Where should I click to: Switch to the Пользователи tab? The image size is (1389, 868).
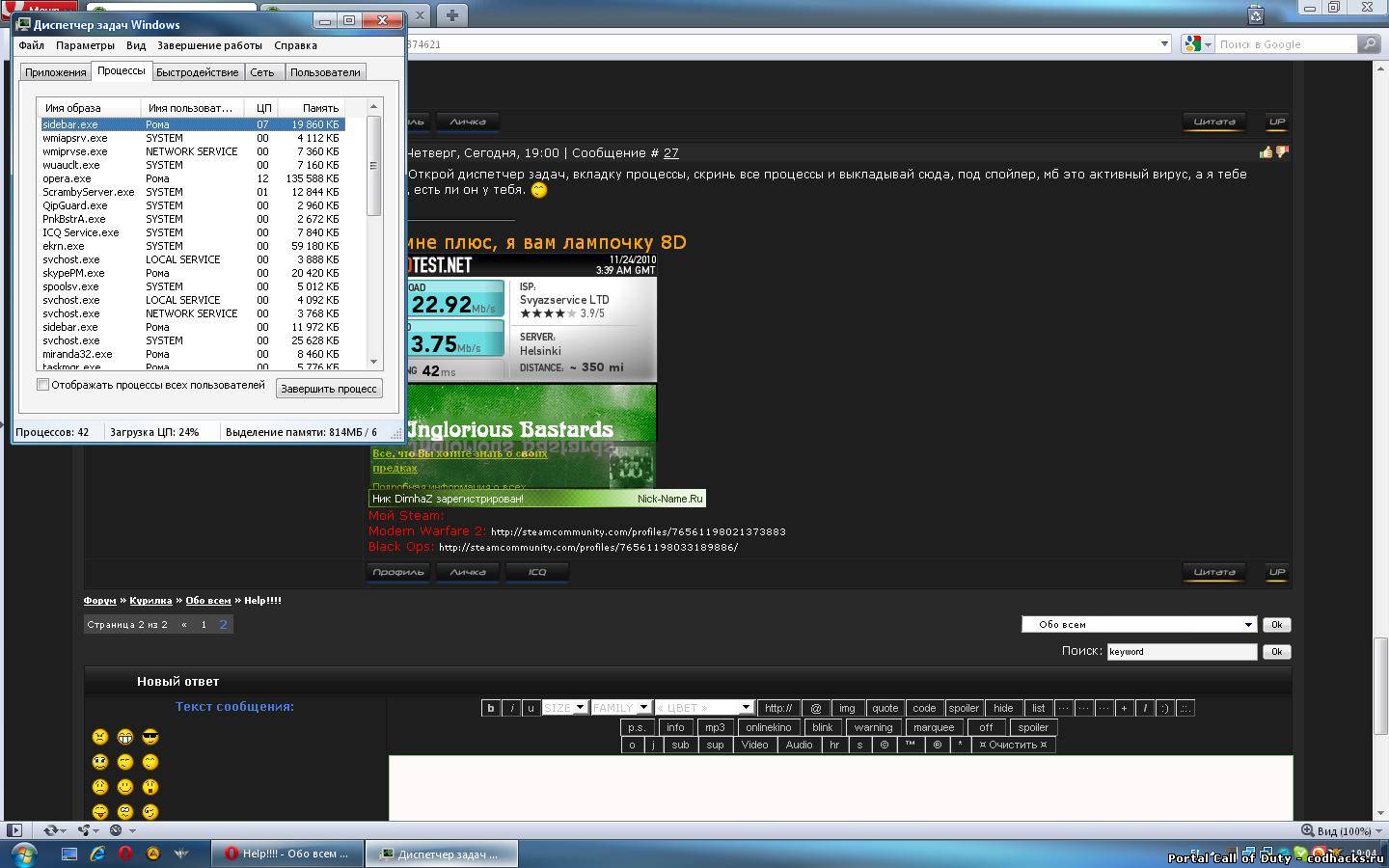[325, 72]
